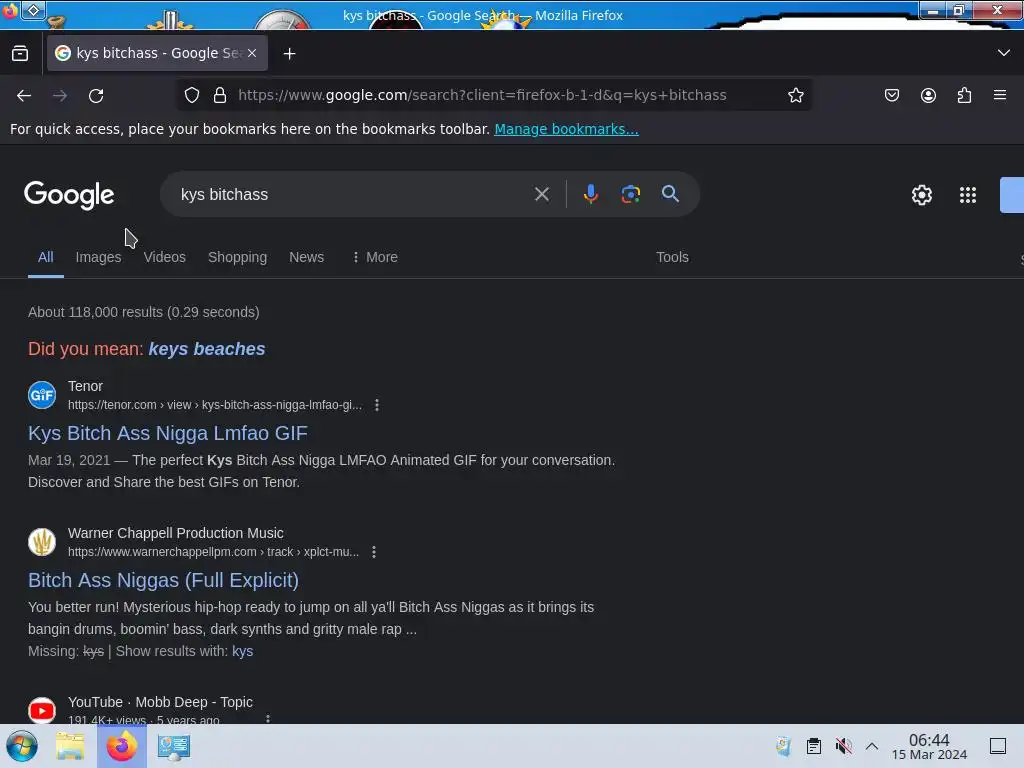Open the Save to Pocket icon

pyautogui.click(x=892, y=95)
